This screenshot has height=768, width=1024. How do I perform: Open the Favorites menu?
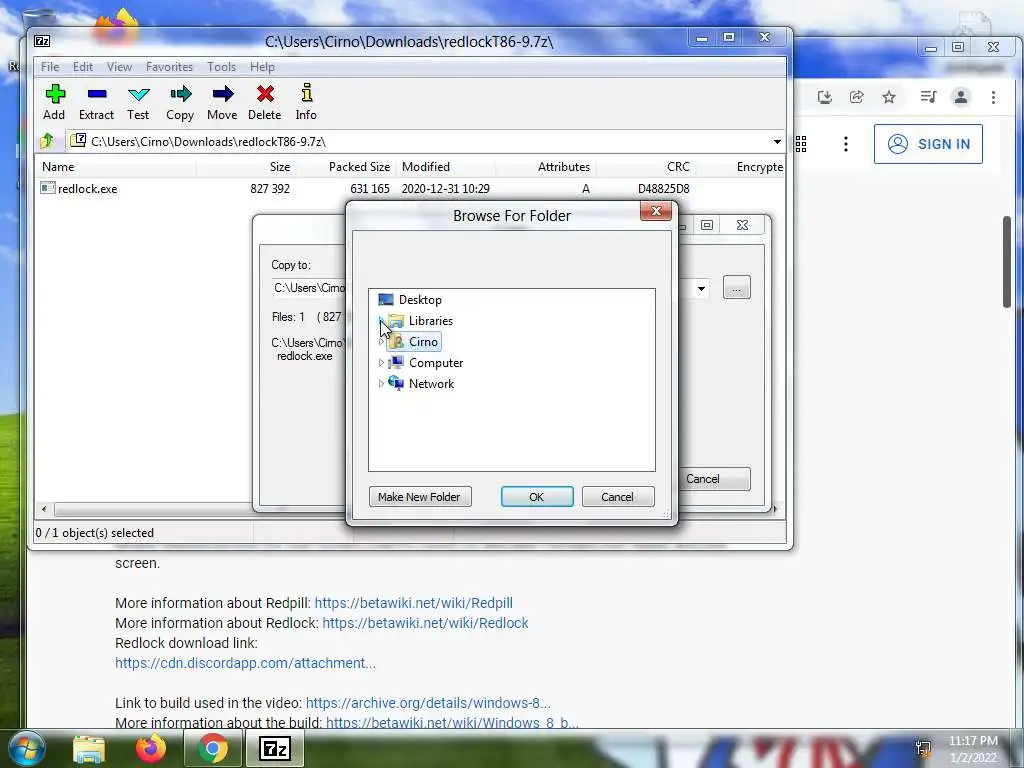point(169,67)
